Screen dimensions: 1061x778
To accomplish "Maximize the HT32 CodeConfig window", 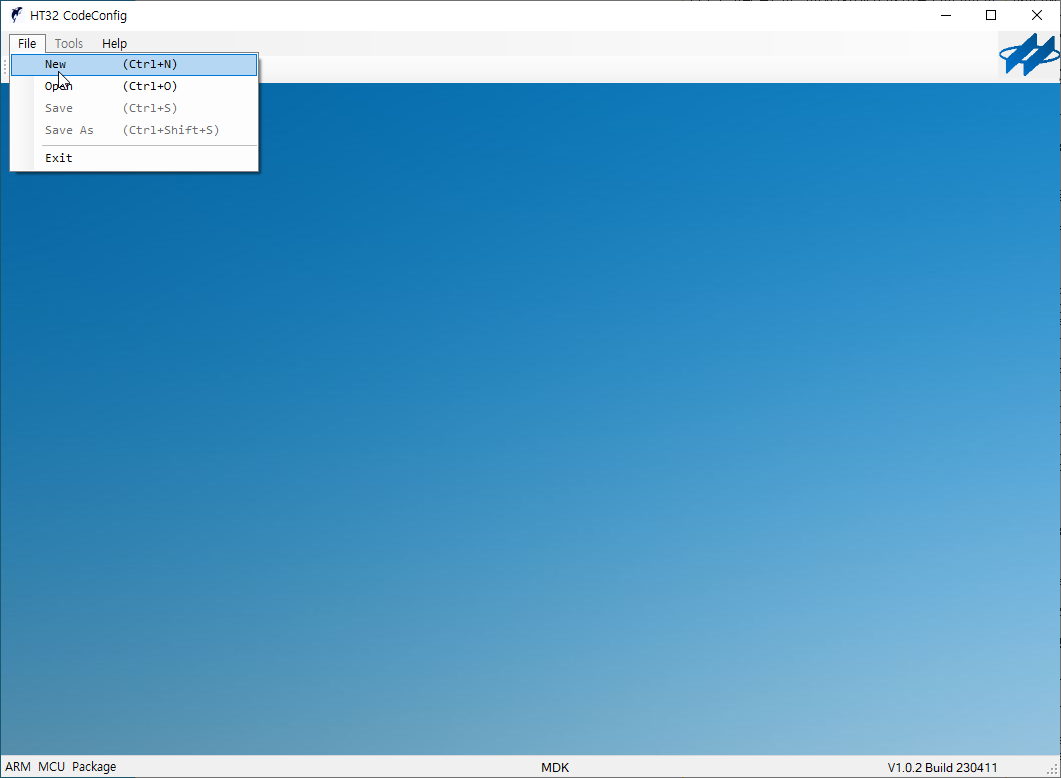I will (x=991, y=15).
